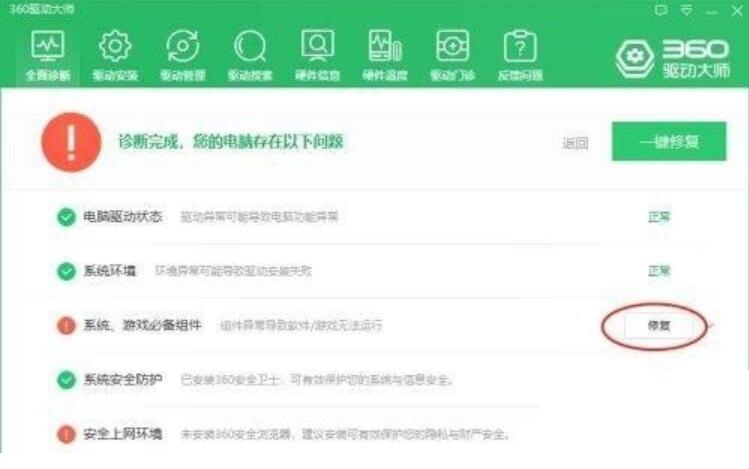749x469 pixels.
Task: Click the 返回 link
Action: [x=575, y=143]
